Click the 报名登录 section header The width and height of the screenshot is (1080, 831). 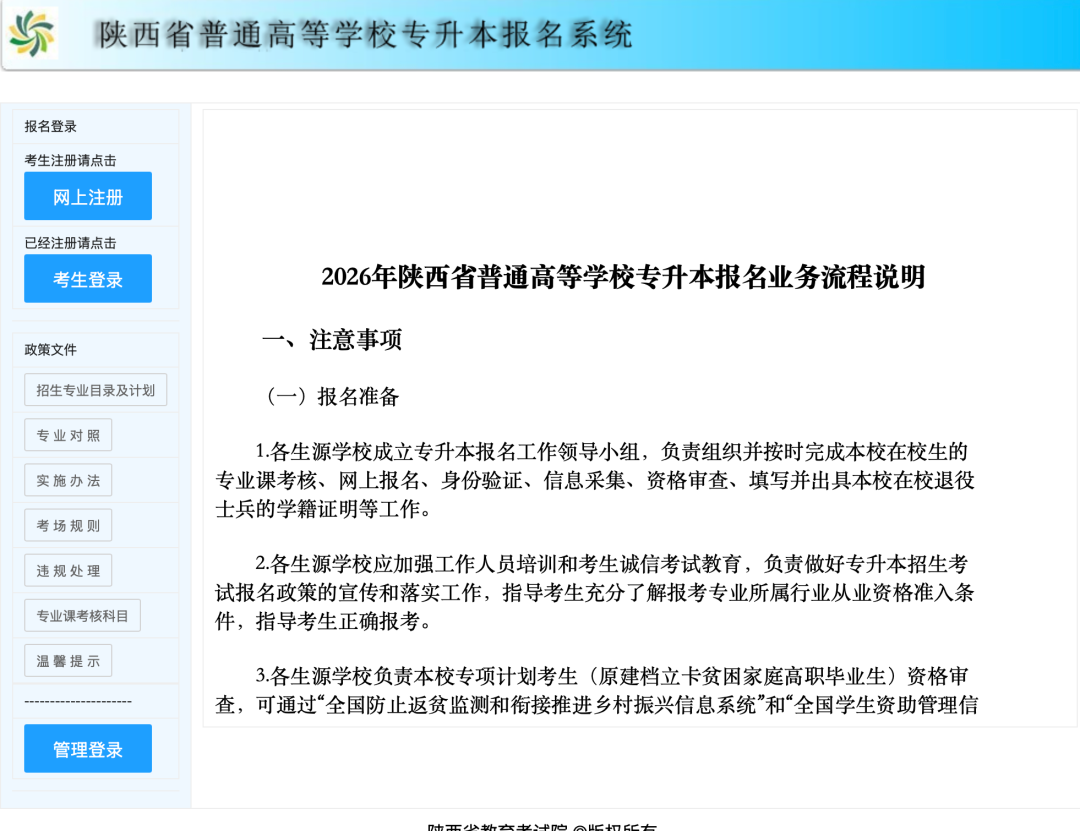51,126
